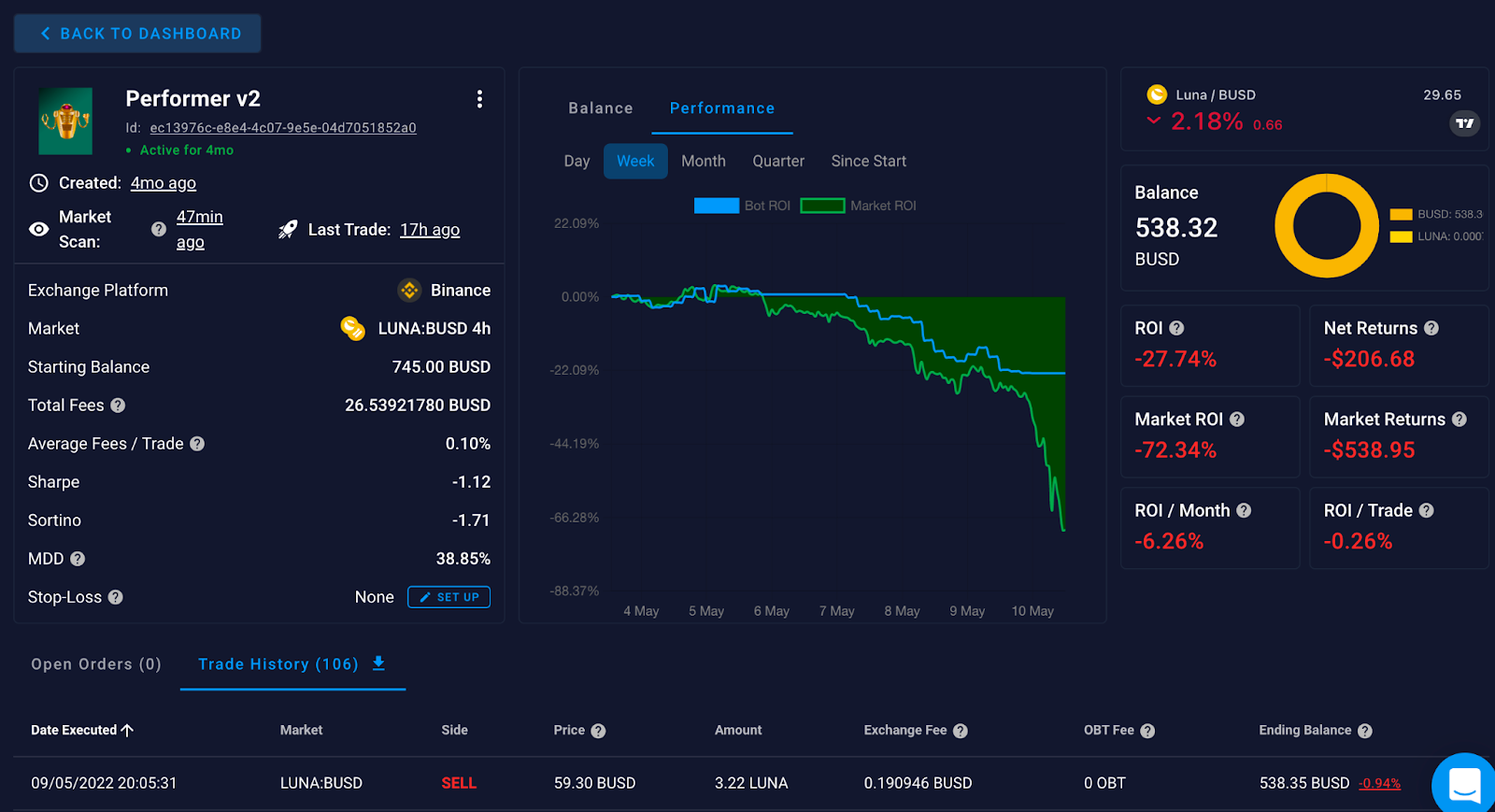Screen dimensions: 1495x812
Task: Show the ROI / Month help tooltip
Action: pyautogui.click(x=1244, y=510)
